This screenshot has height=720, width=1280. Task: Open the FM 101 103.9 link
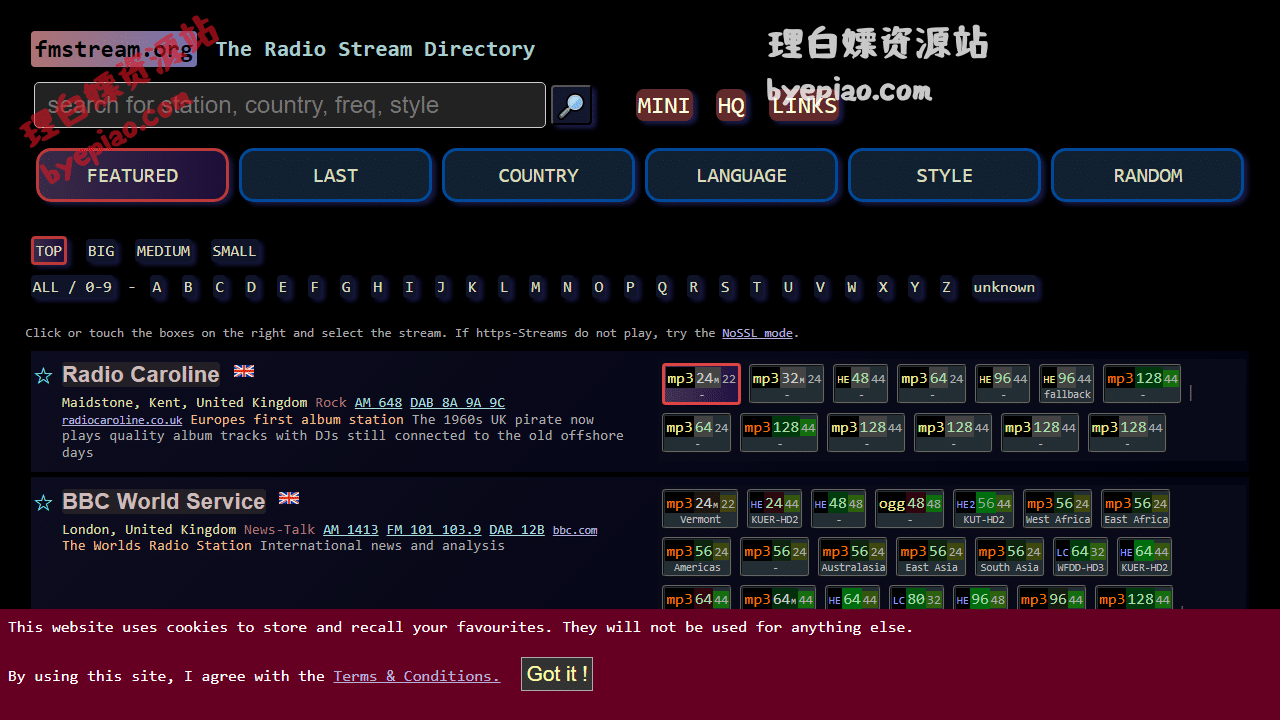point(434,530)
